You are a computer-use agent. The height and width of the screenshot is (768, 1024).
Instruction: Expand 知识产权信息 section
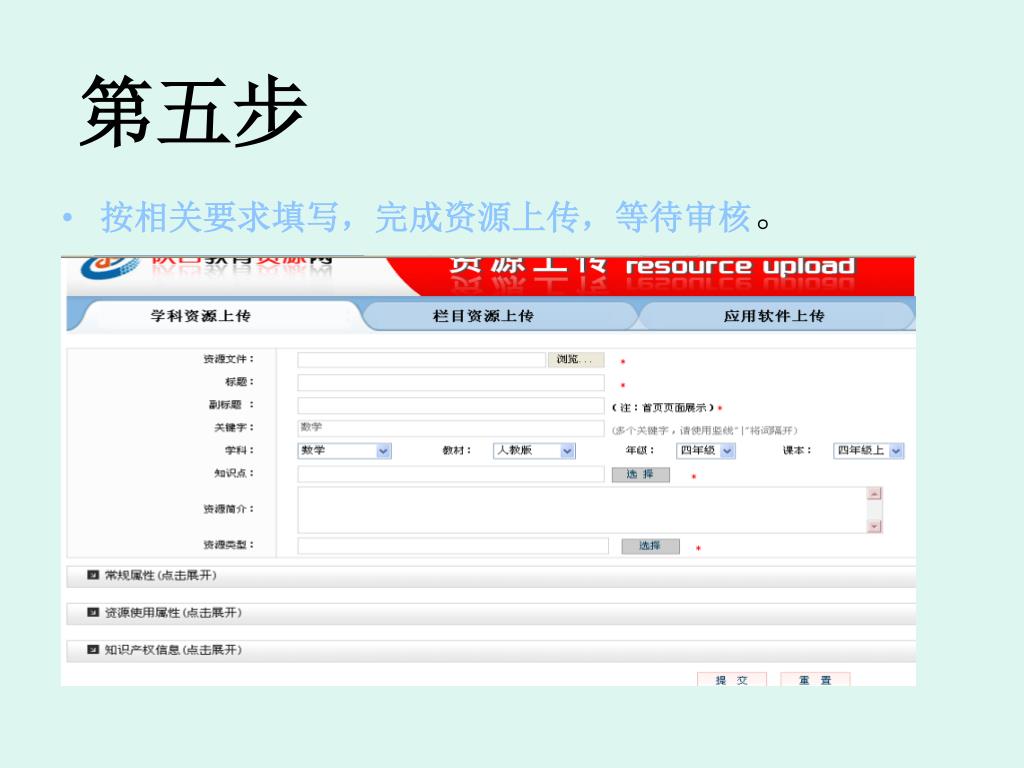[x=491, y=650]
